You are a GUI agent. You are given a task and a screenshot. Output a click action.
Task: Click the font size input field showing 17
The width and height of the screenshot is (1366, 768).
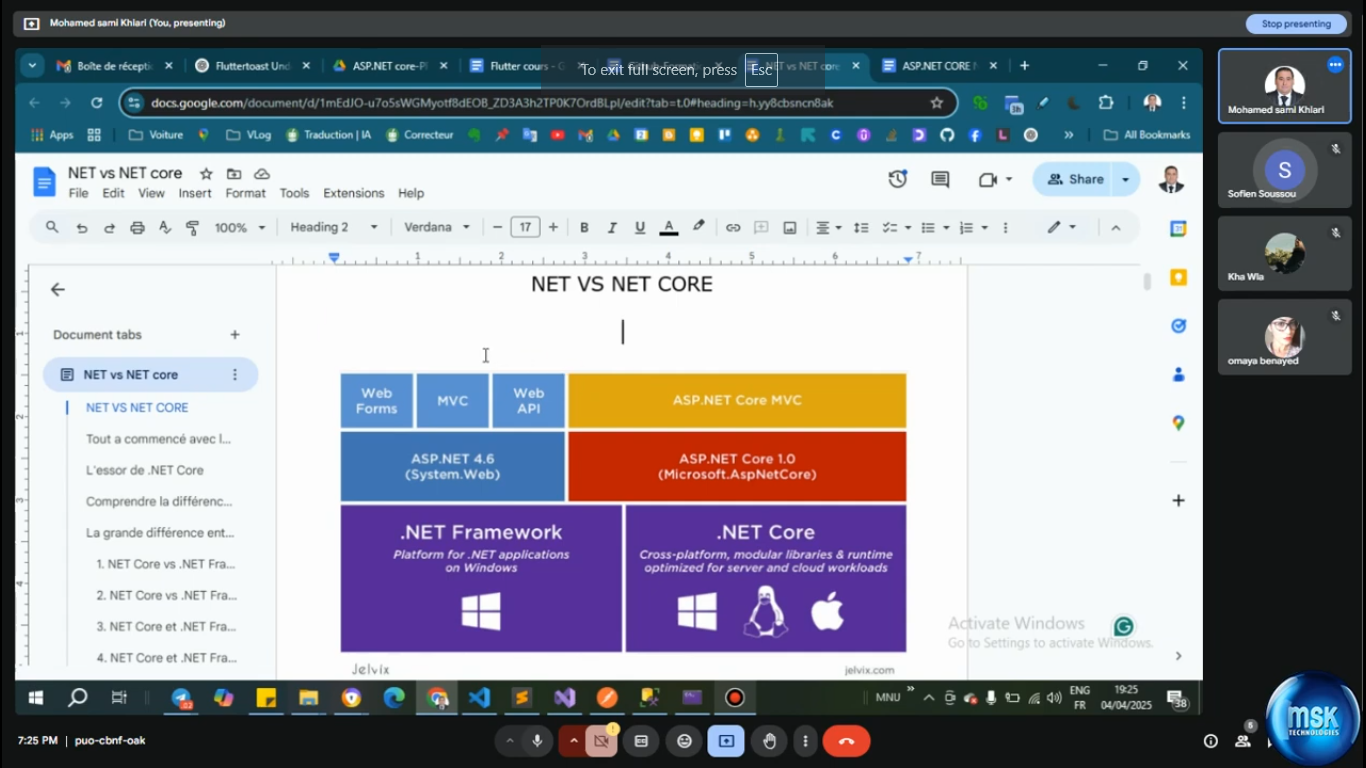[525, 228]
